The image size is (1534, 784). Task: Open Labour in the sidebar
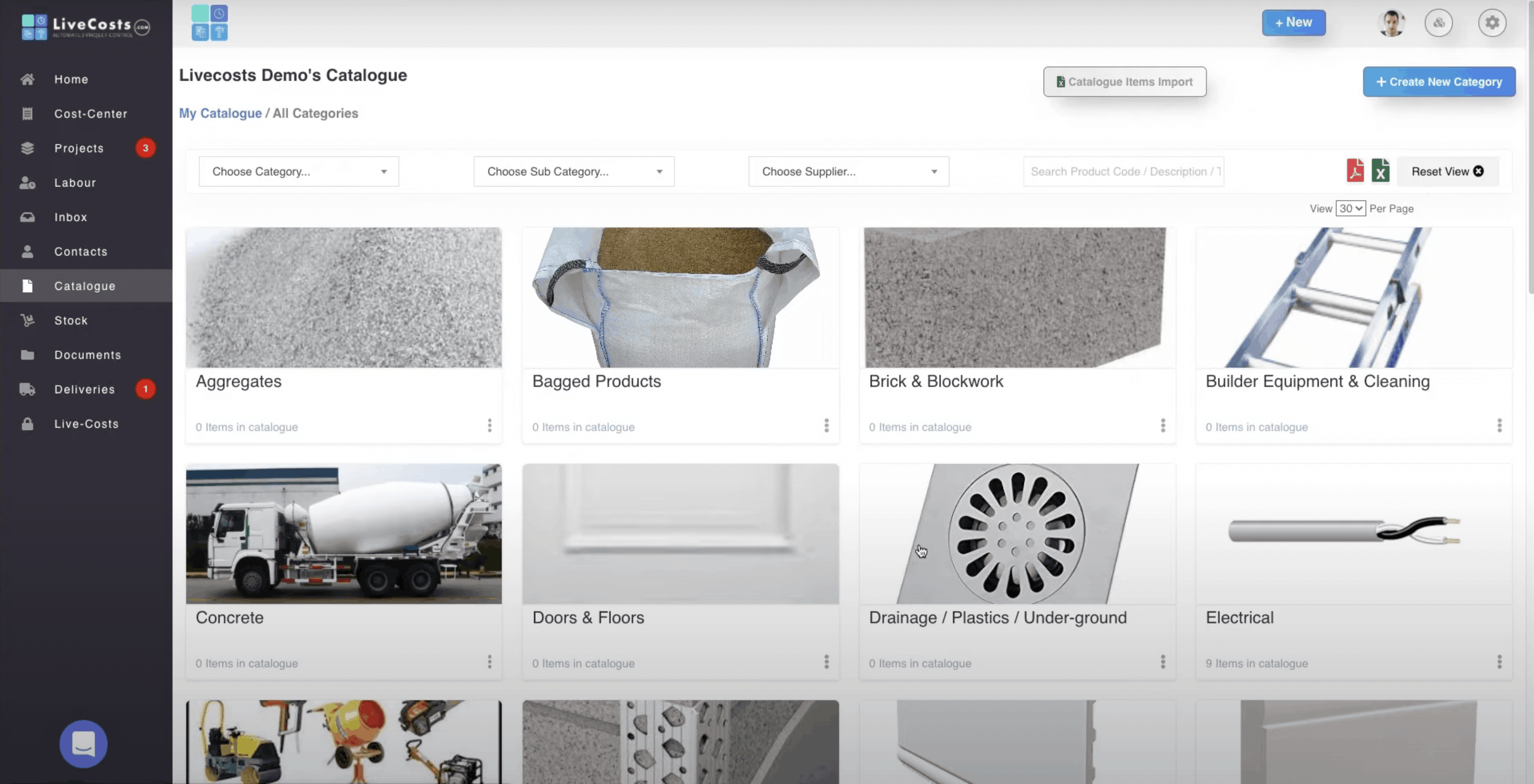(x=87, y=183)
